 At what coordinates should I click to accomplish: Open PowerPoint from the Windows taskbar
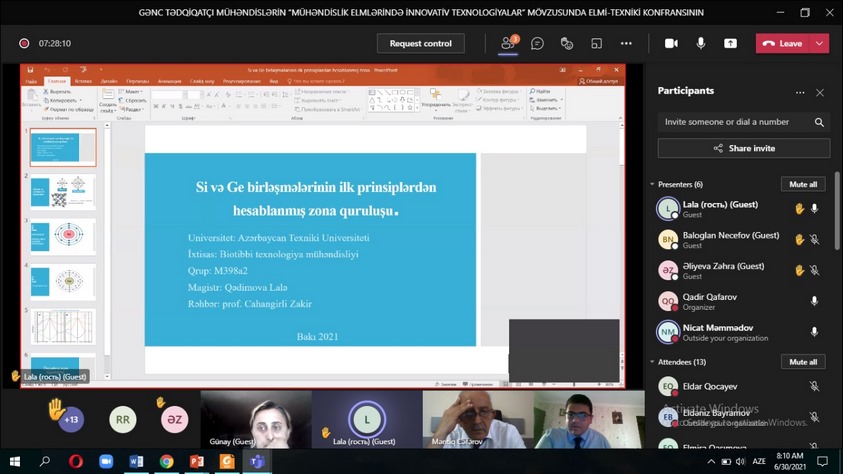coord(197,462)
